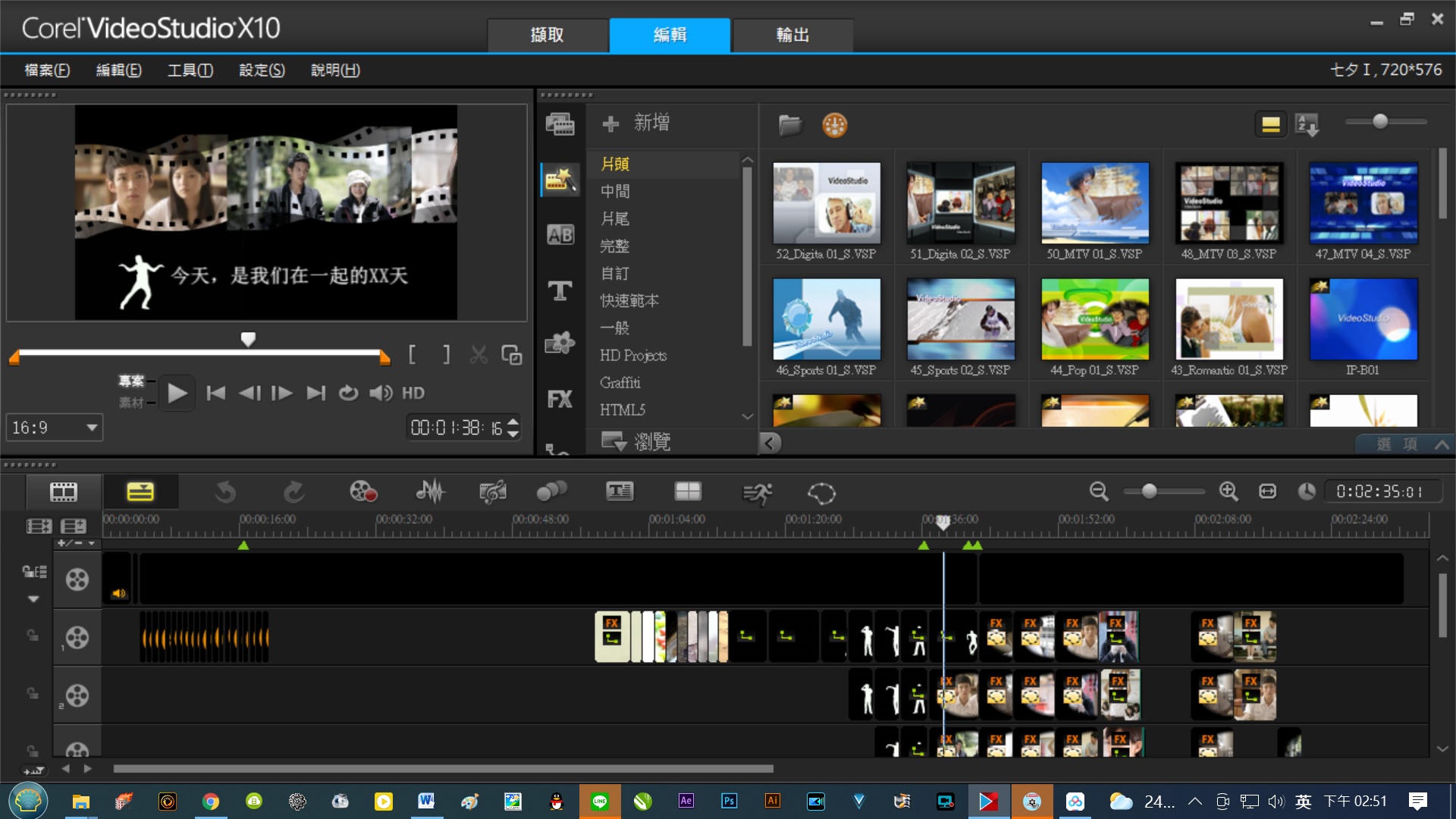Click the import project folder icon
This screenshot has height=819, width=1456.
(789, 124)
